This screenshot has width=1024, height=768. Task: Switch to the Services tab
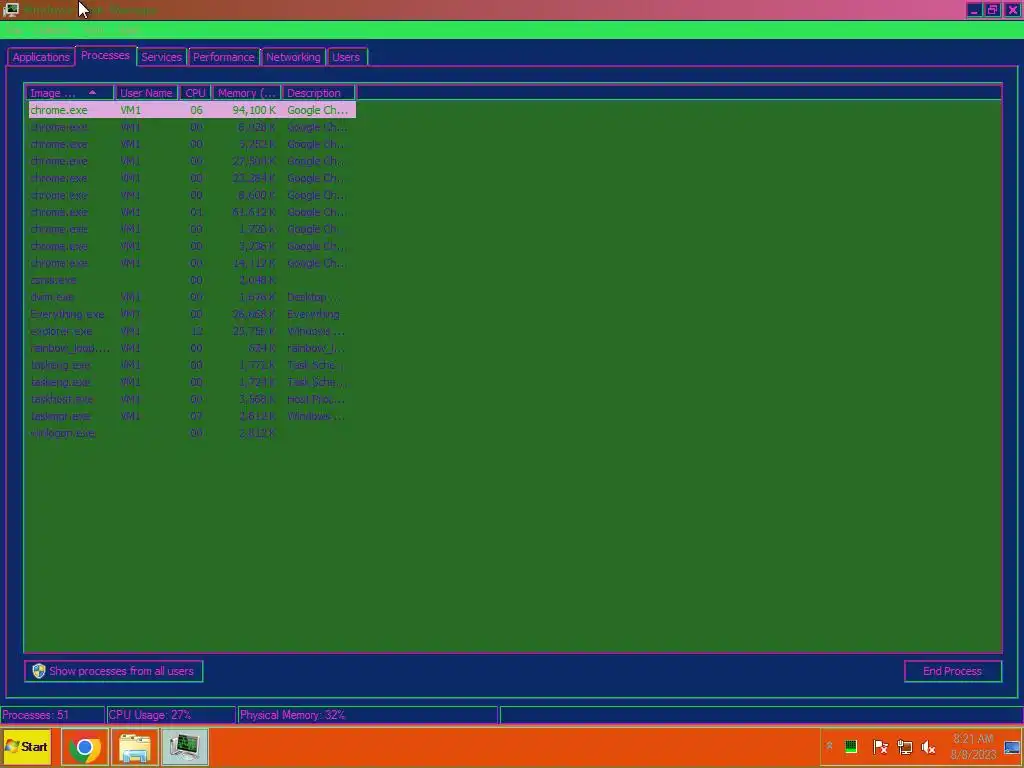pos(161,57)
